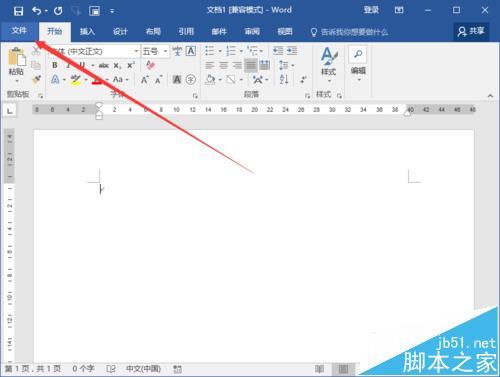The width and height of the screenshot is (500, 377).
Task: Start a multilevel list
Action: coord(252,51)
